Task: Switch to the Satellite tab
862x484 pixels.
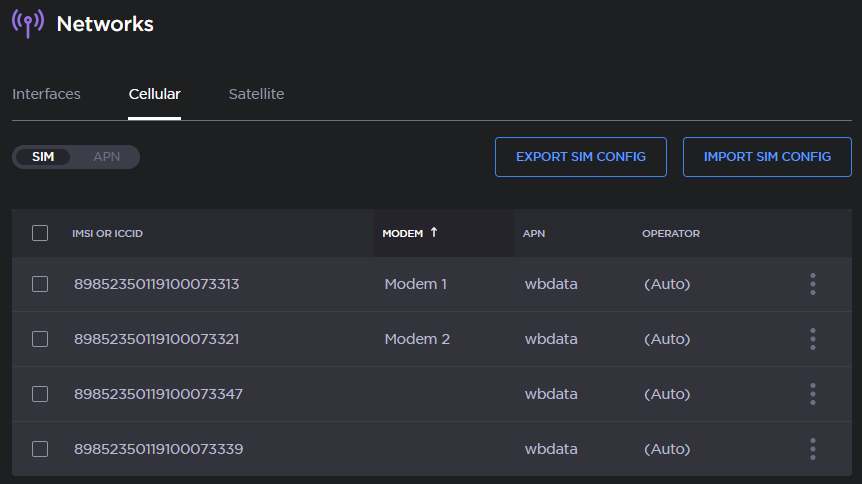Action: (256, 94)
